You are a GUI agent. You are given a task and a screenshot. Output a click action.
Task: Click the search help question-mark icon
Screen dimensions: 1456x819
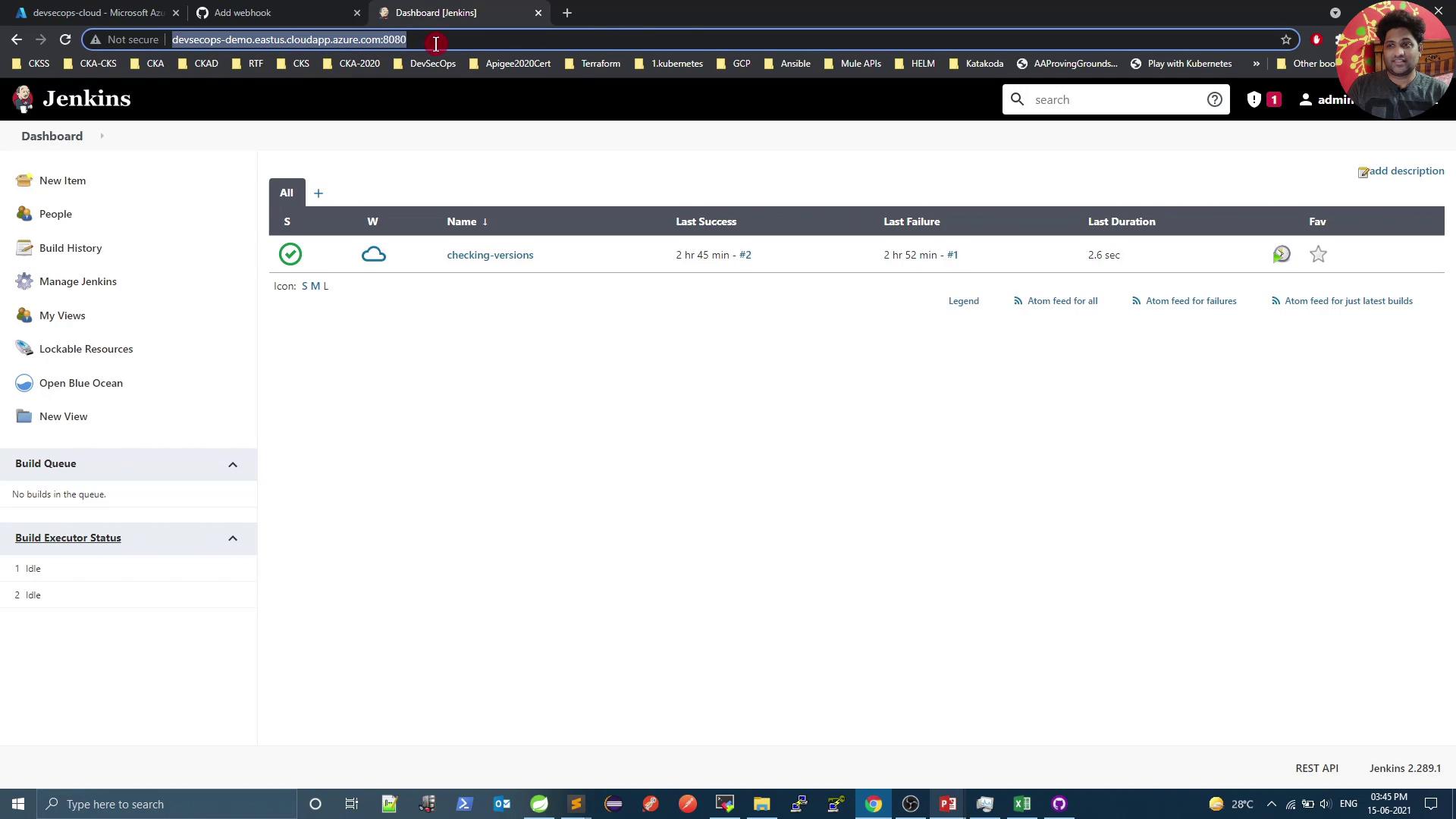1215,99
